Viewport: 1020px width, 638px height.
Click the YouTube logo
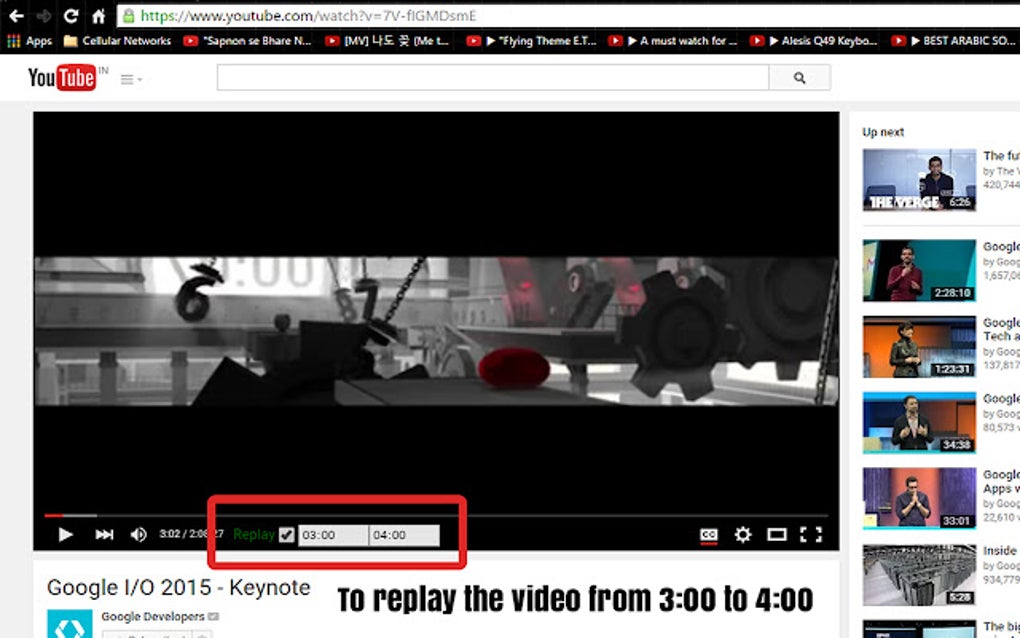pos(63,78)
